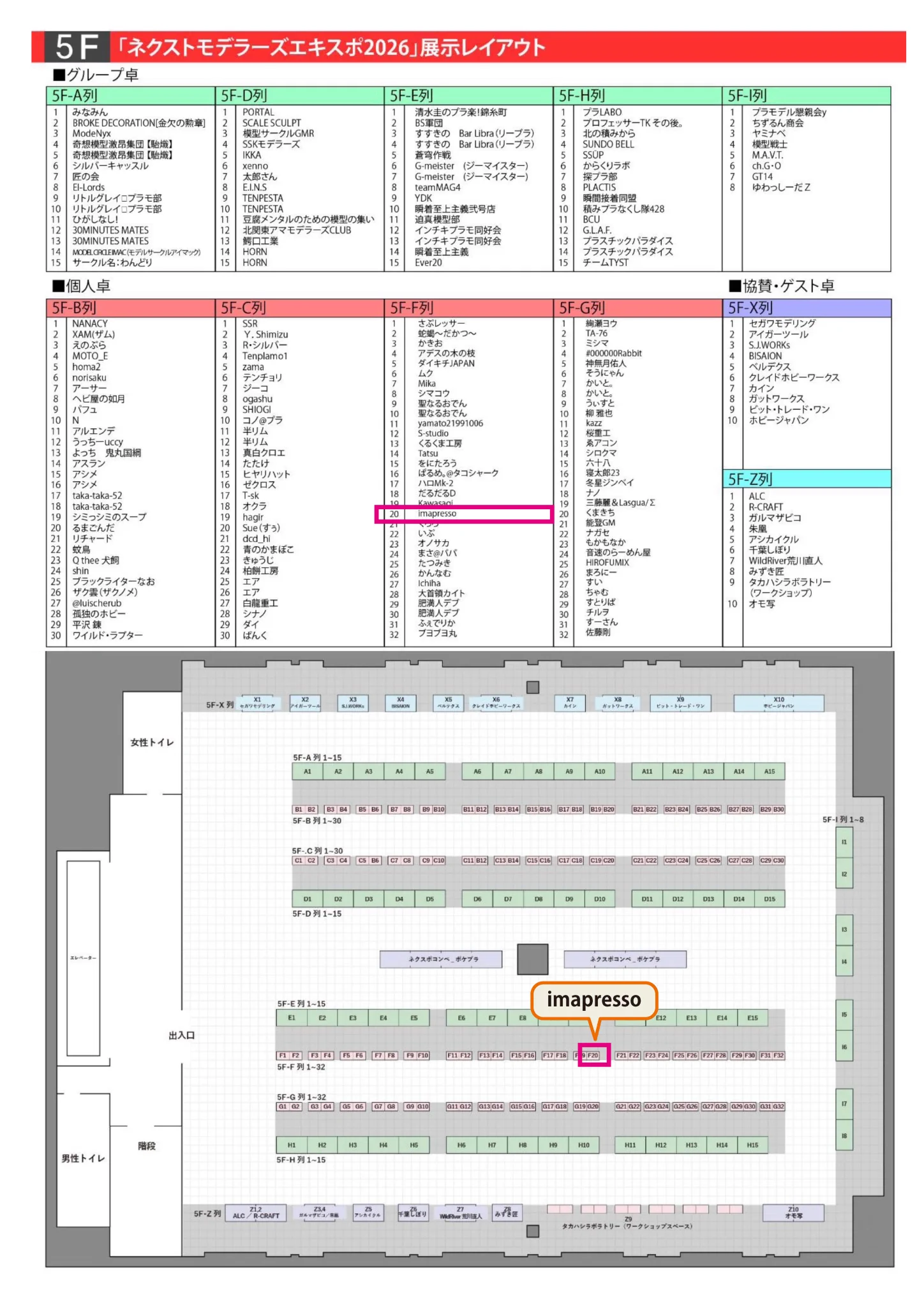Click the 'yamato21991006' entry
Viewport: 924px width, 1307px height.
[x=451, y=423]
